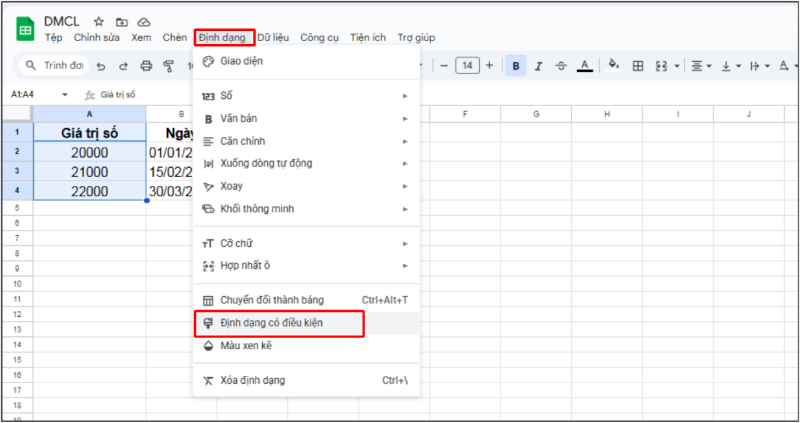Click the Trình đơn search box
The height and width of the screenshot is (423, 800).
[54, 65]
